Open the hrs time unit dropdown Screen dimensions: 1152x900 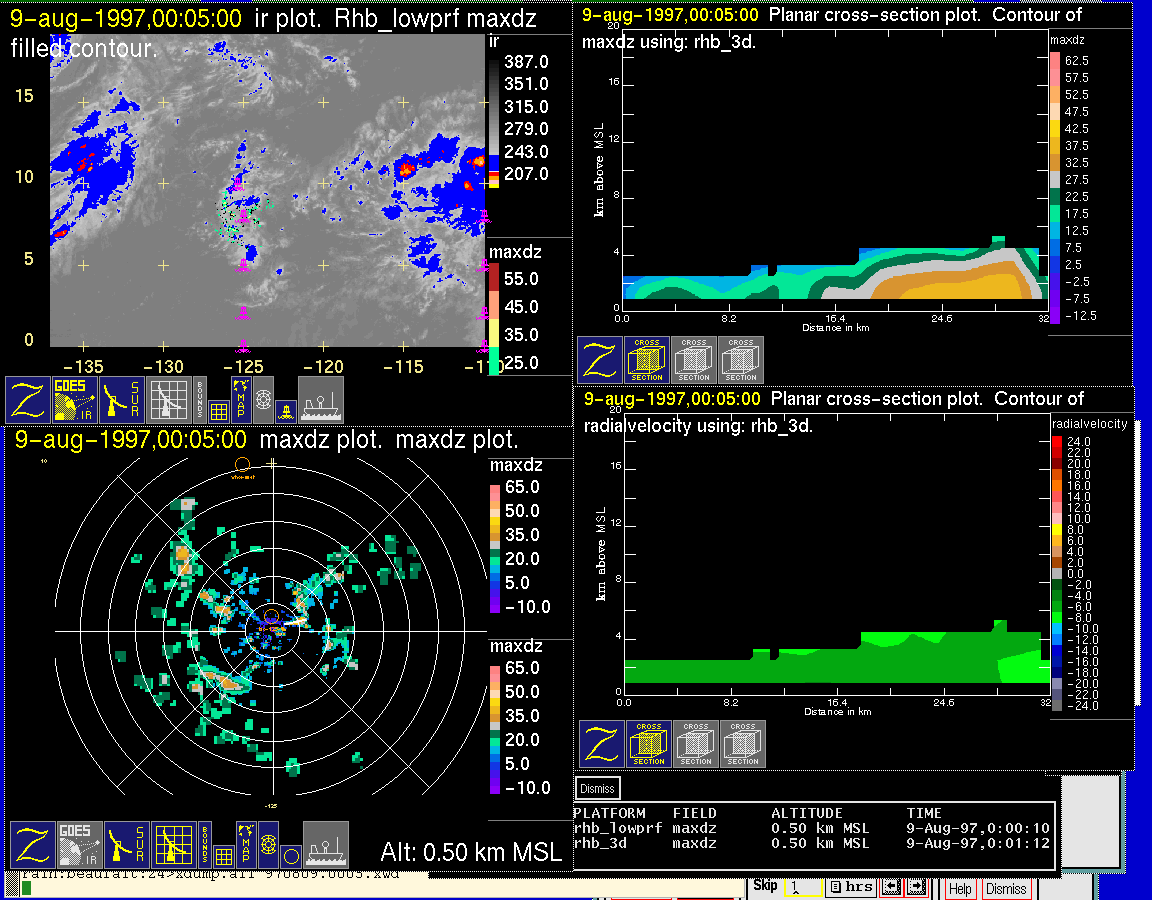coord(851,887)
